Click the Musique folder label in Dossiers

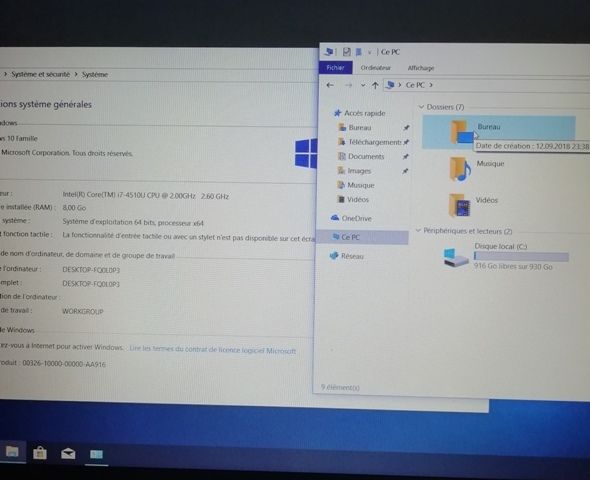490,164
